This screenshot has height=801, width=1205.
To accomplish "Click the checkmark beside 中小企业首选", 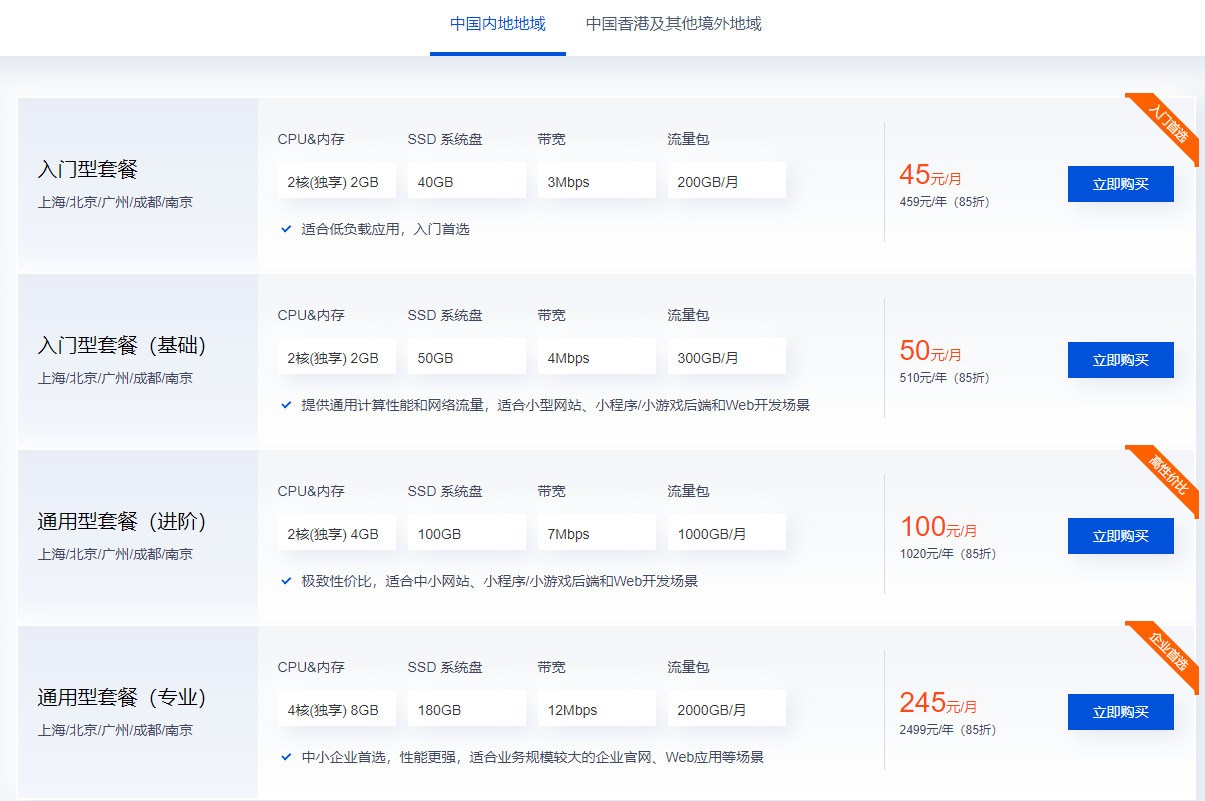I will (x=286, y=757).
